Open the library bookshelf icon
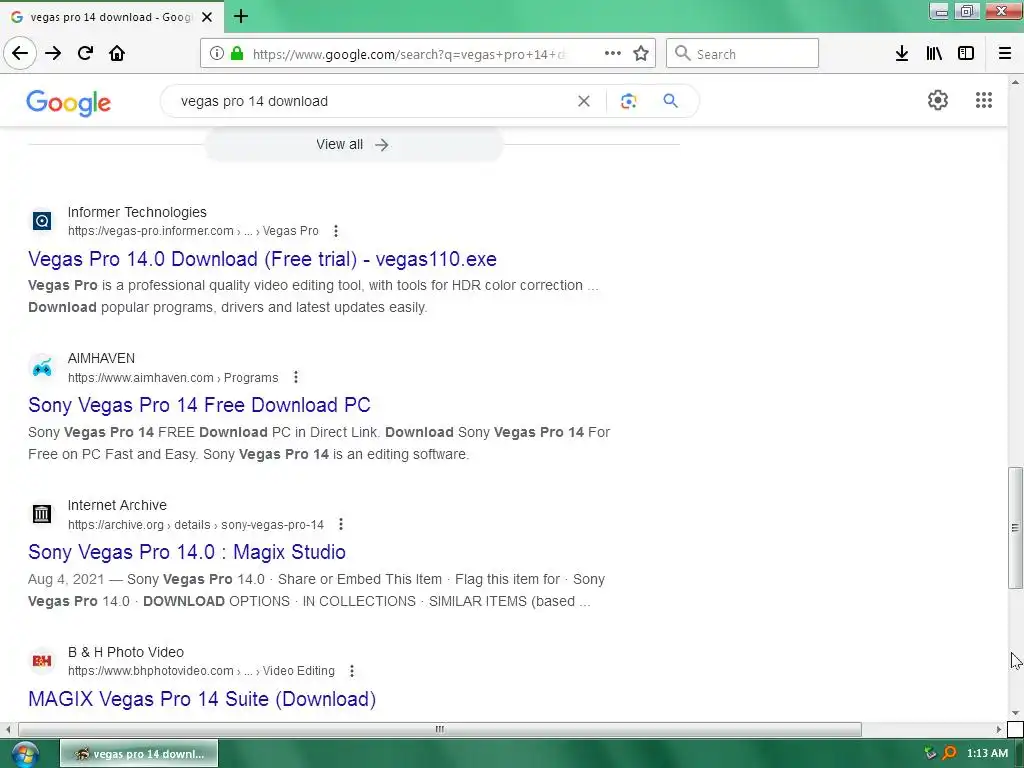This screenshot has width=1024, height=768. 934,54
